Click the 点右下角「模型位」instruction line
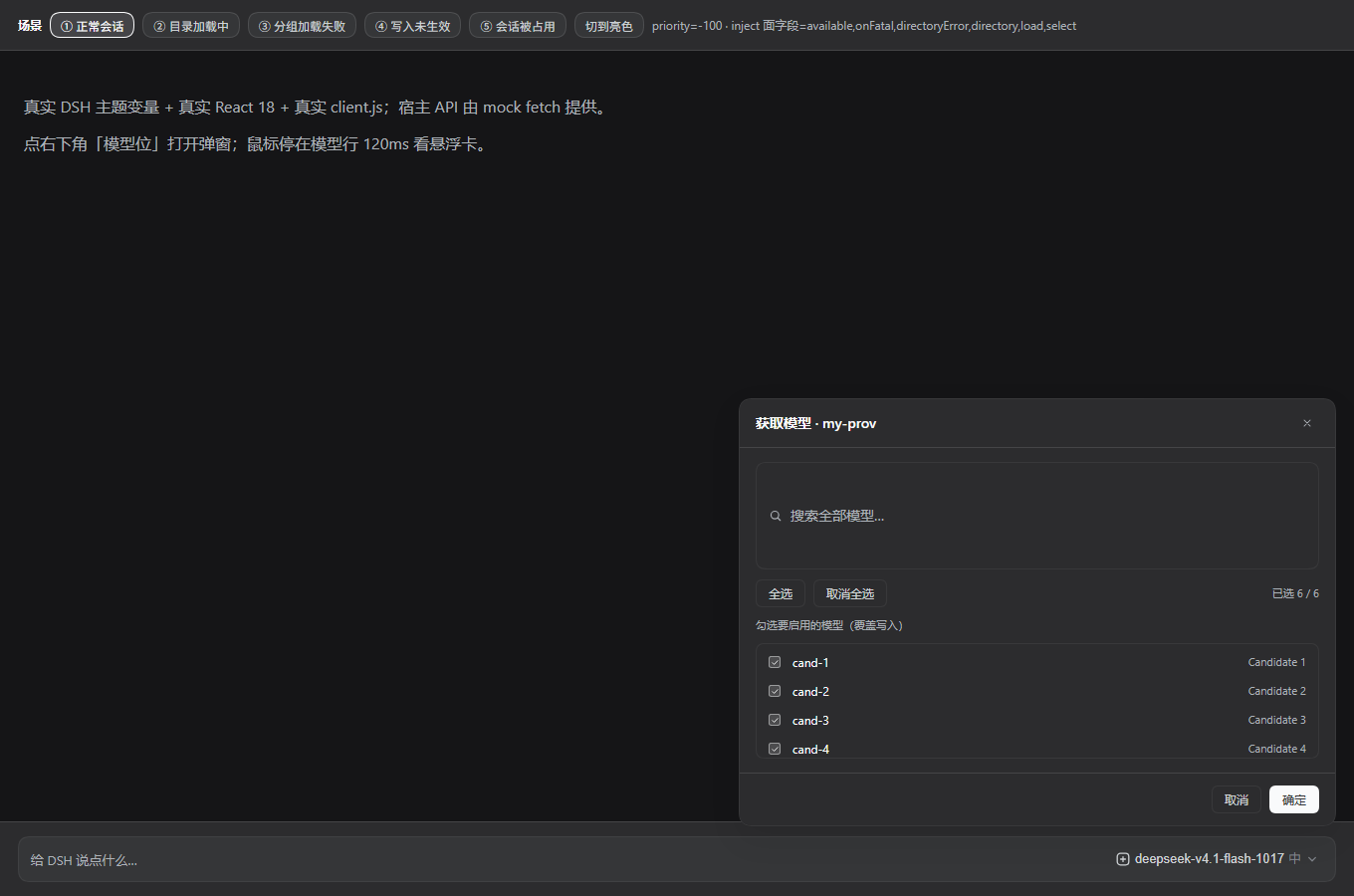 (256, 144)
